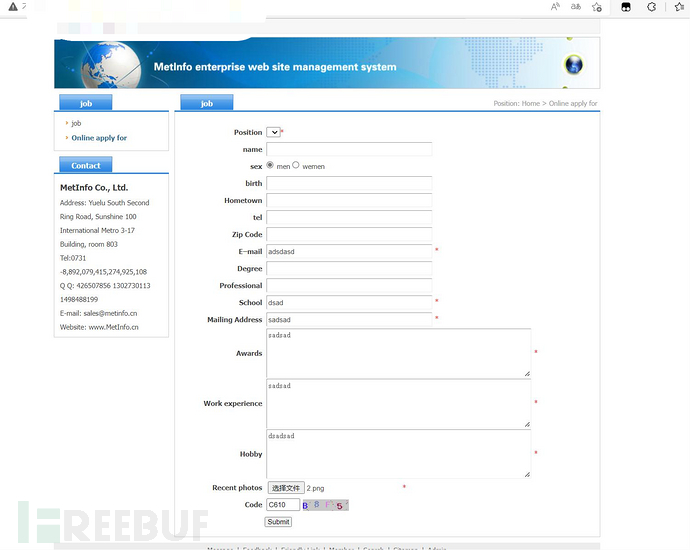Focus the Degree input field
The height and width of the screenshot is (550, 690).
[349, 268]
